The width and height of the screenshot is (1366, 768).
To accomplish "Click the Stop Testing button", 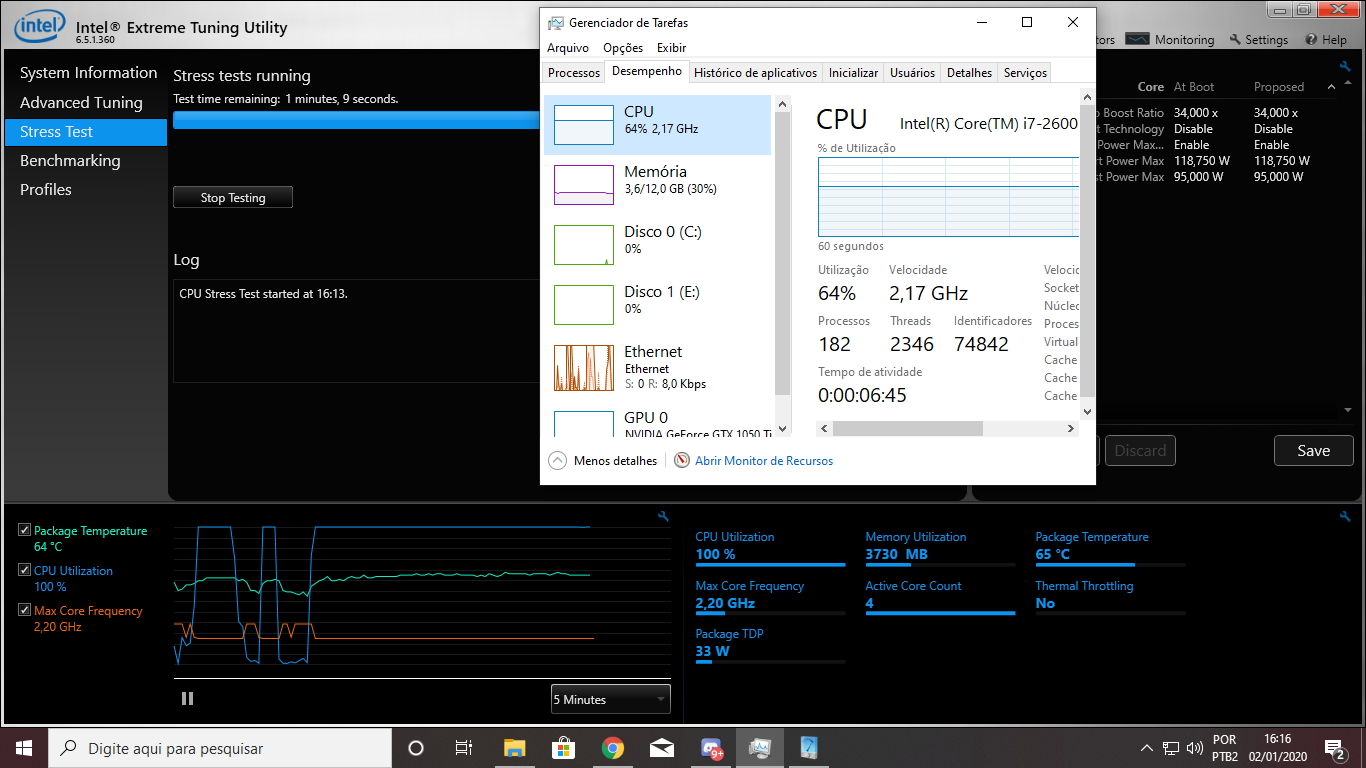I will [233, 197].
